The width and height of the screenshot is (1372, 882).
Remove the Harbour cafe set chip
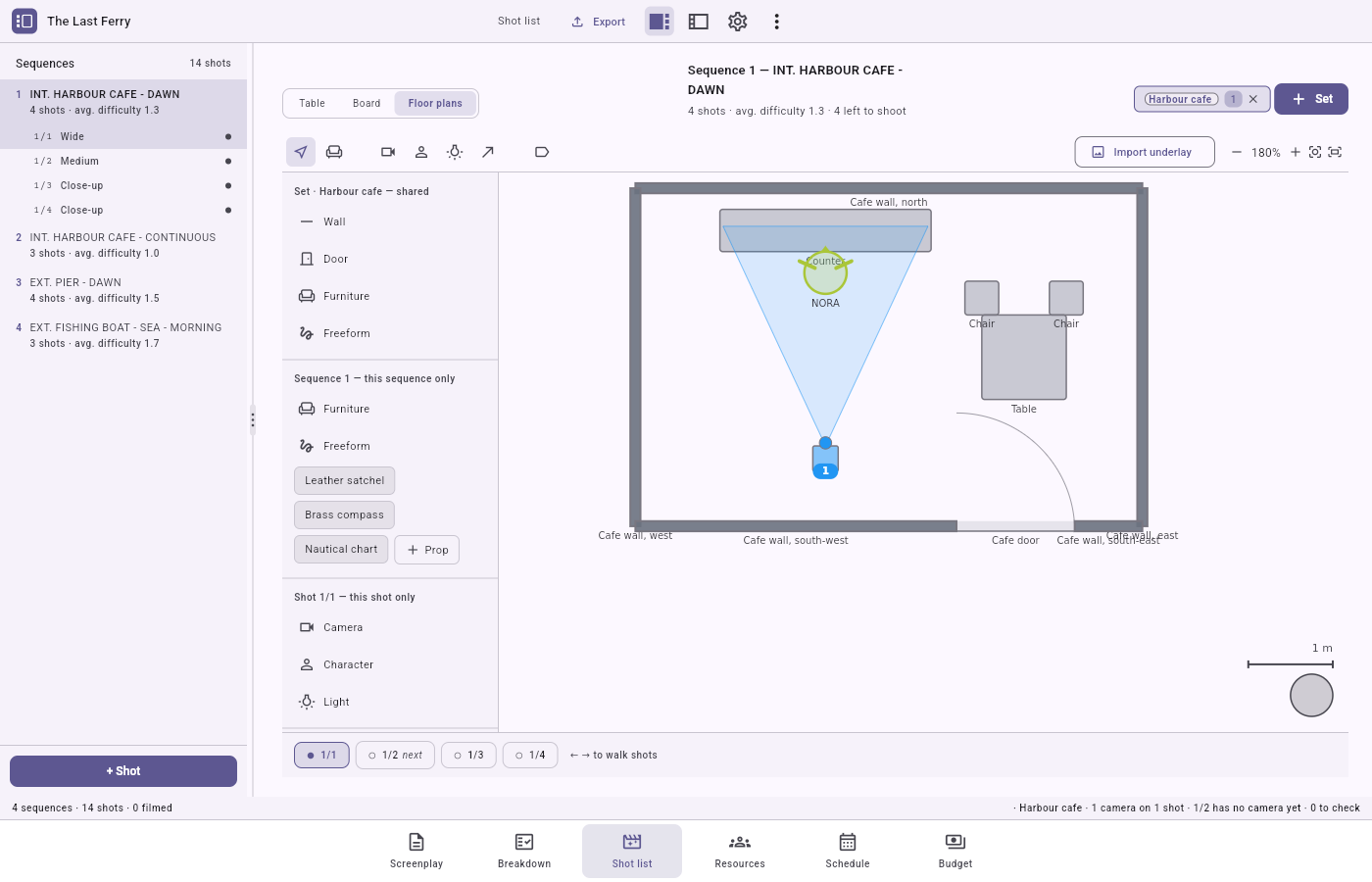1253,99
